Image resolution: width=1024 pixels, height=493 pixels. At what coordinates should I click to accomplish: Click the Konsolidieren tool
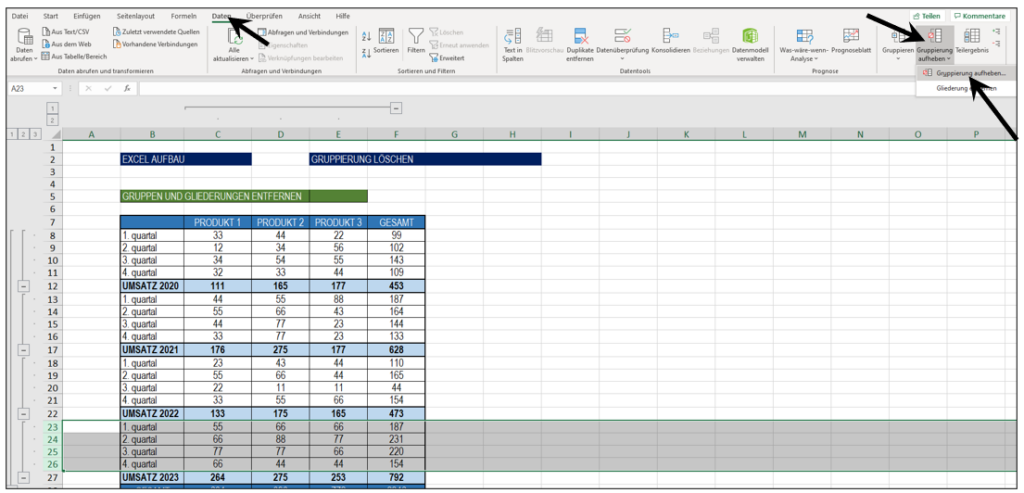(671, 40)
